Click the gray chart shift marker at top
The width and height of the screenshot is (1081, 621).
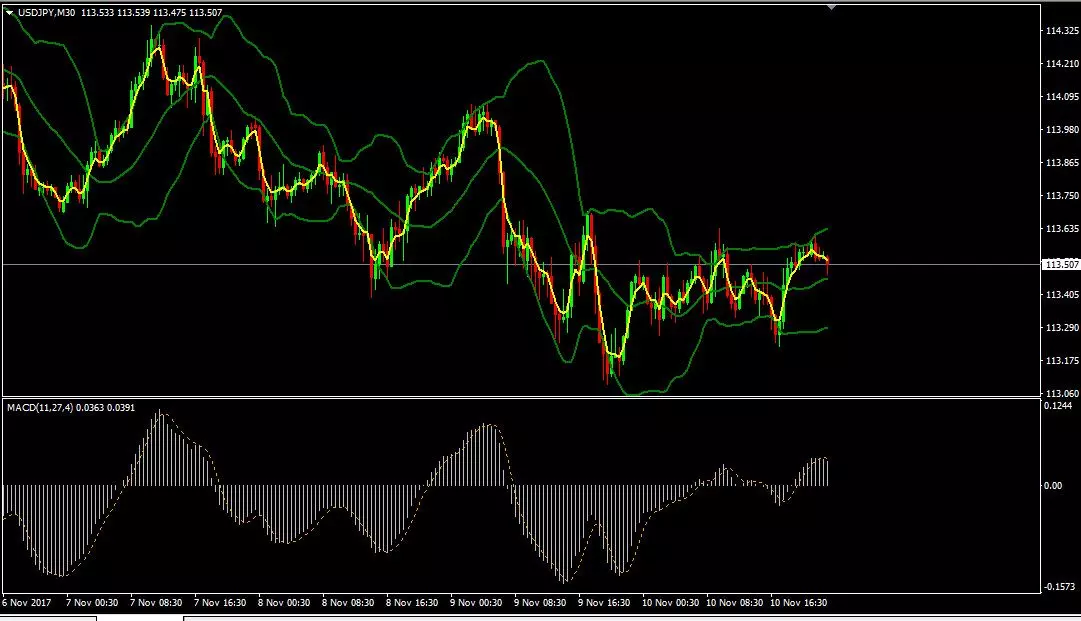click(831, 7)
